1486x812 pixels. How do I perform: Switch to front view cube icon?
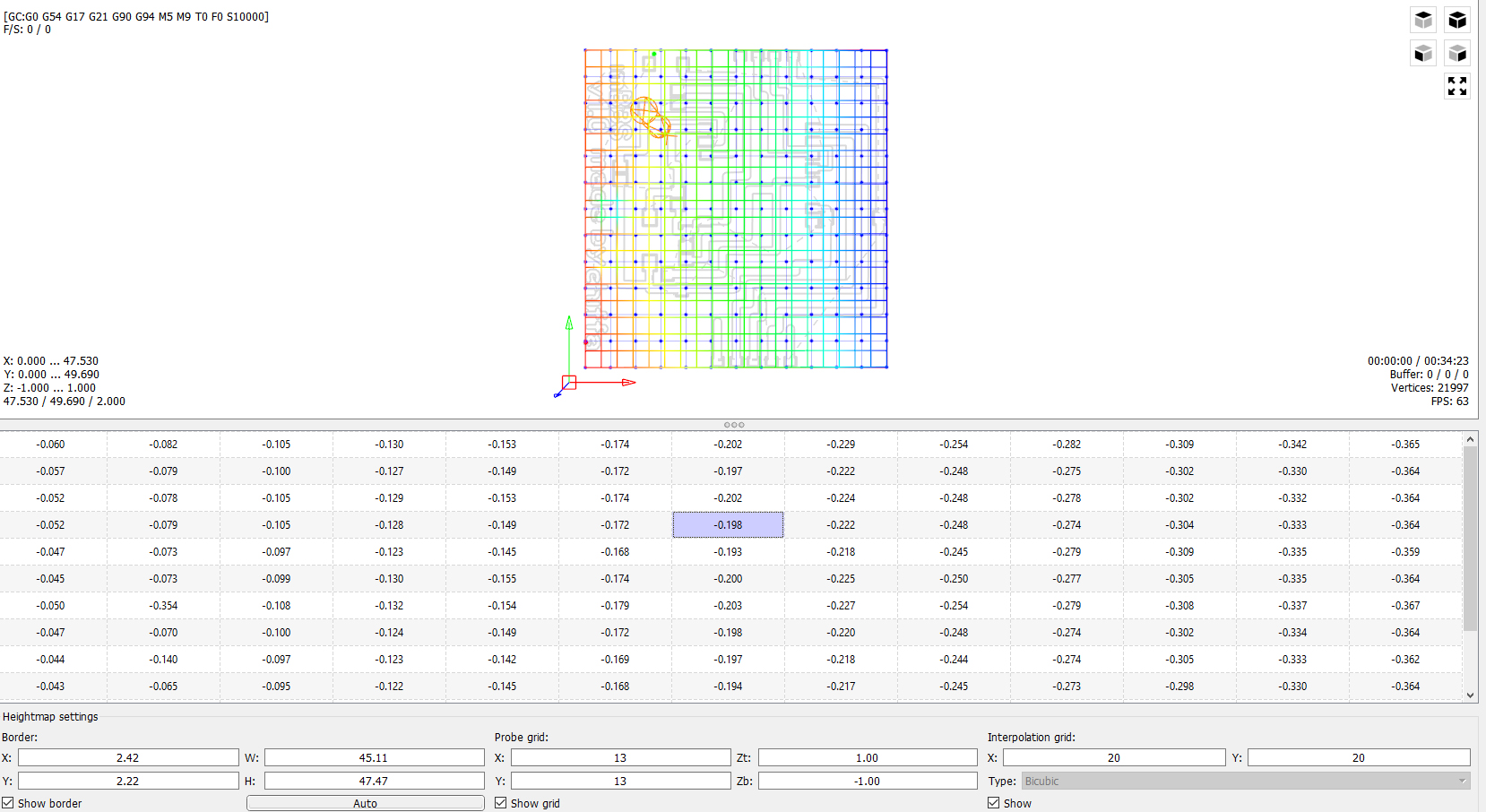(1423, 54)
